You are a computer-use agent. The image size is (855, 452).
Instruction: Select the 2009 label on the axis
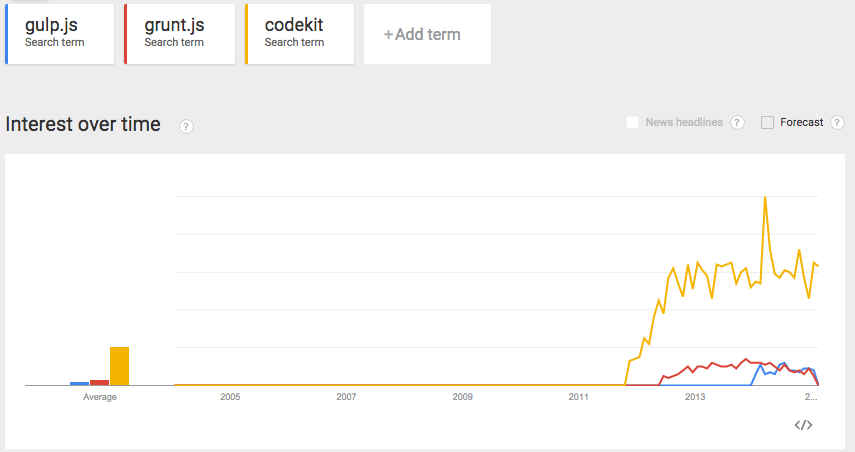[462, 397]
